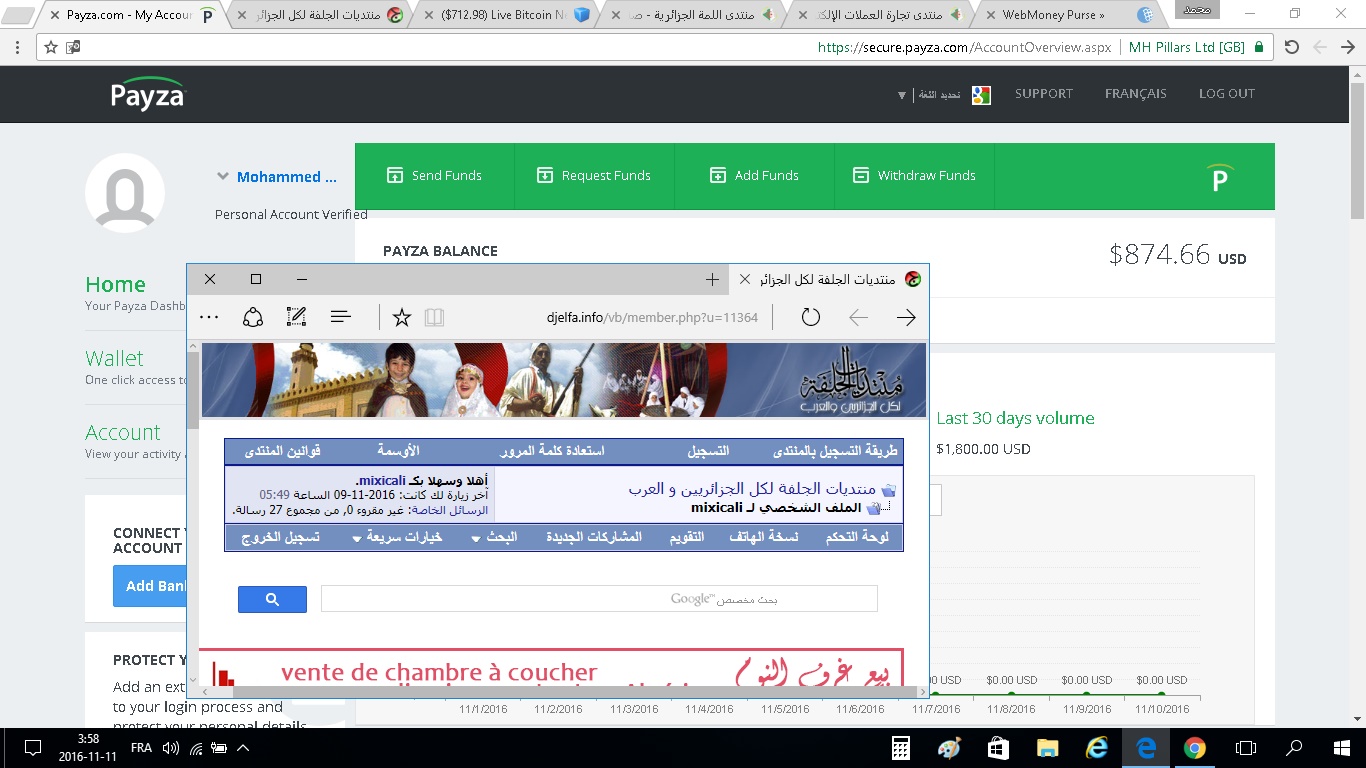Click the blue Google search magnifier button
The height and width of the screenshot is (768, 1366).
coord(272,599)
